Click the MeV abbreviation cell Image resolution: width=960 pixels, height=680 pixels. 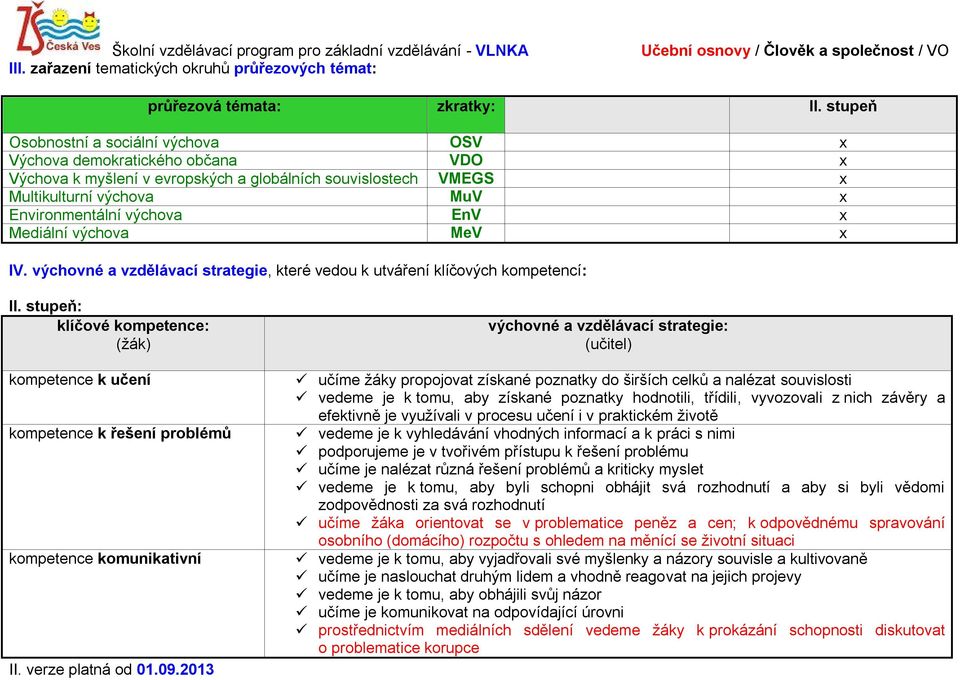[x=465, y=233]
